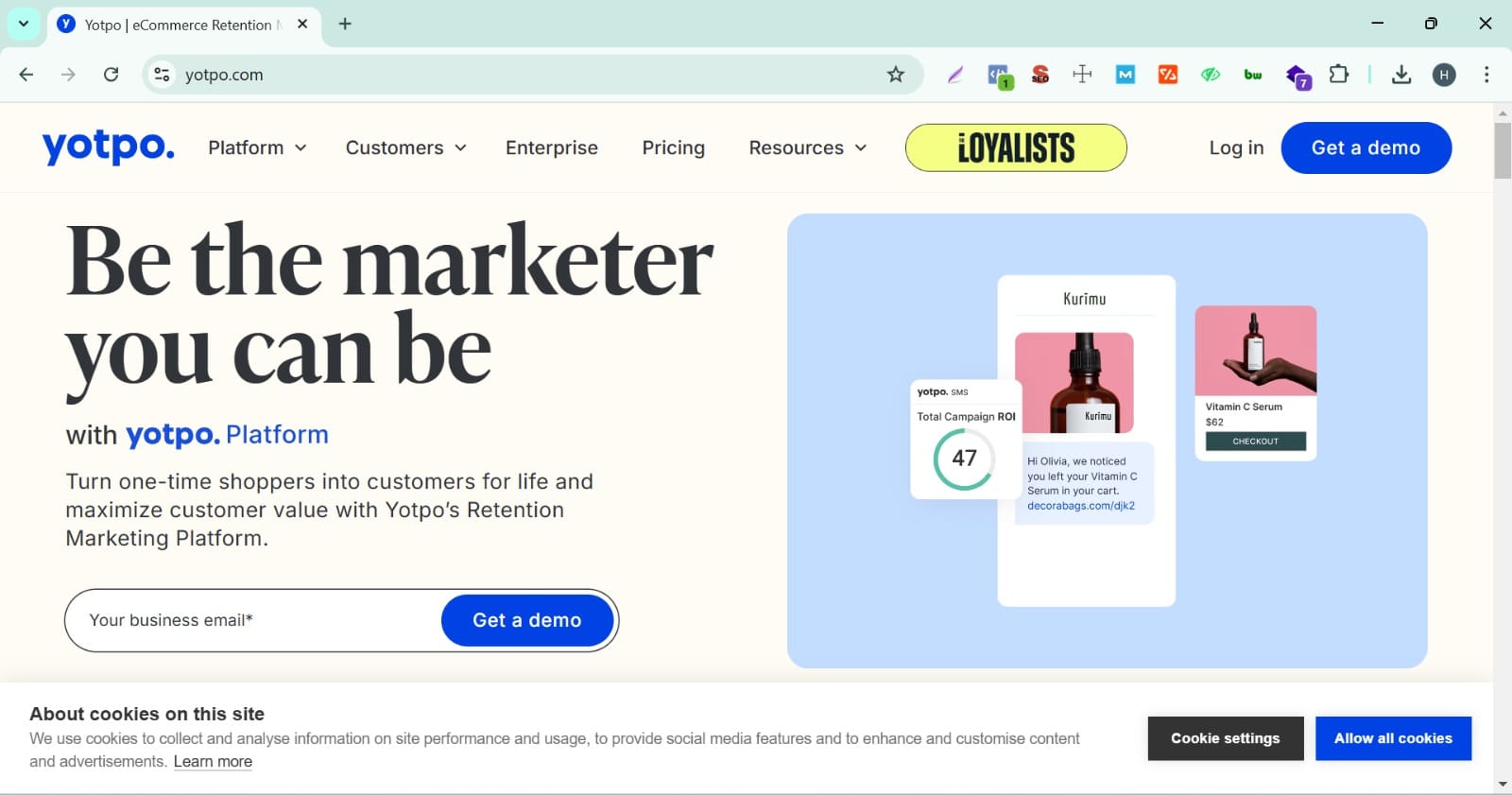Open the red SEO extension
The image size is (1512, 796).
click(1040, 75)
